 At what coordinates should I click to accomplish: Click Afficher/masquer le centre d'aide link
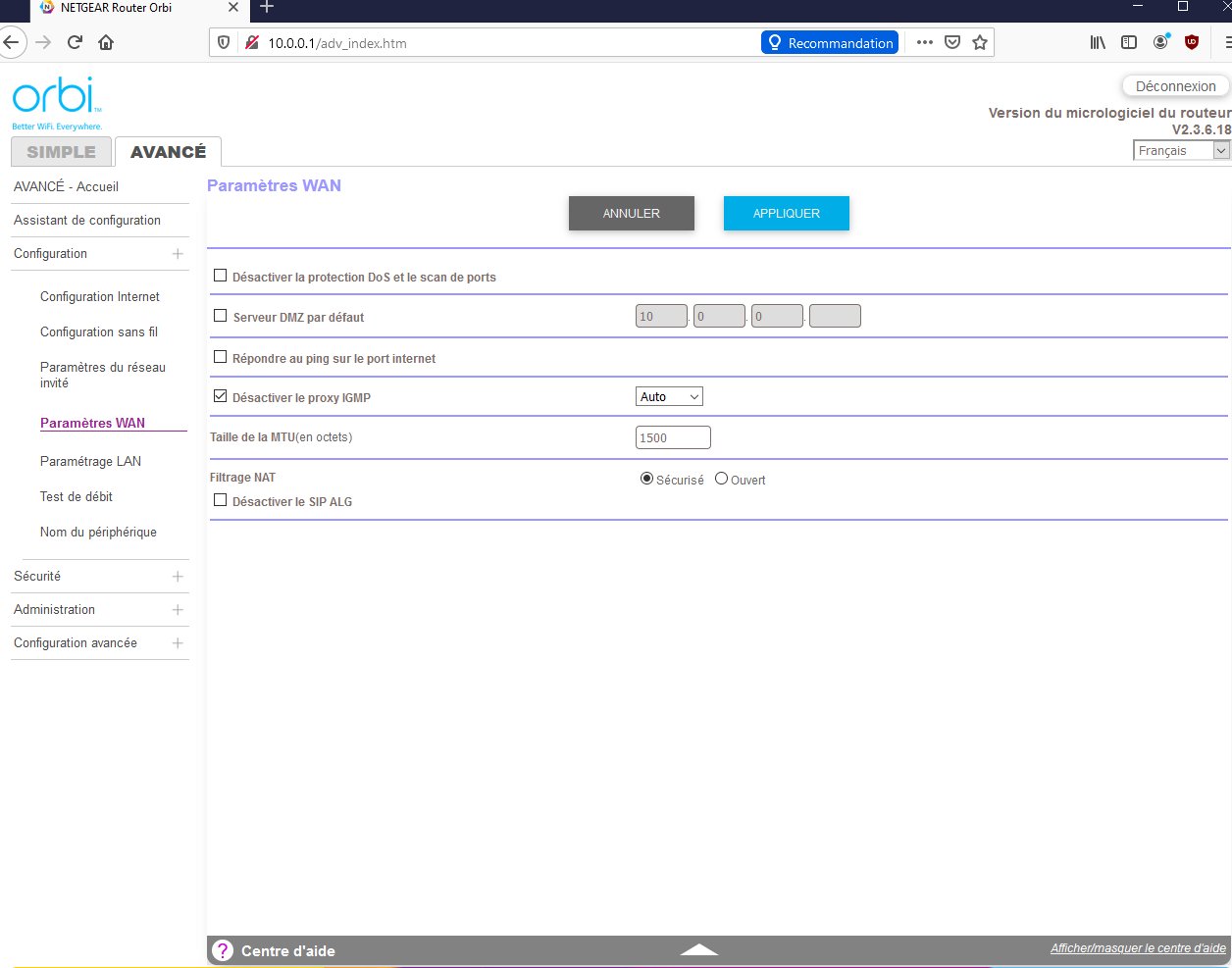tap(1138, 948)
